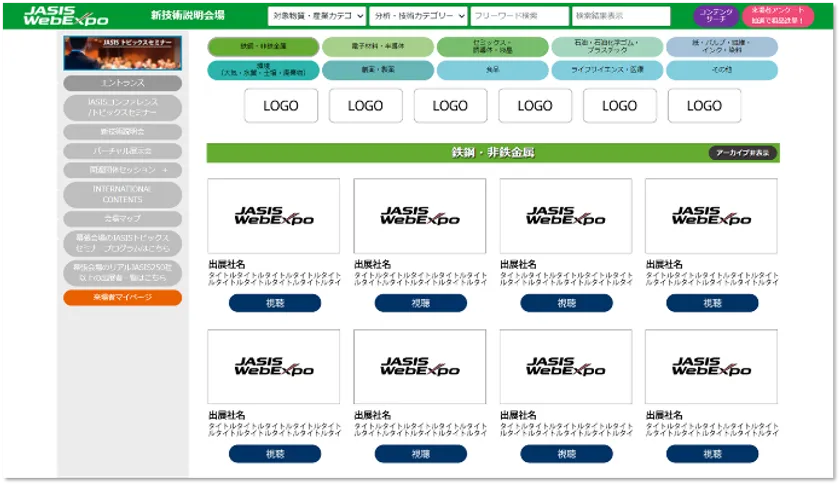Open JASISコンファレンス/トピックスセミナー sidebar item
840x485 pixels.
123,107
